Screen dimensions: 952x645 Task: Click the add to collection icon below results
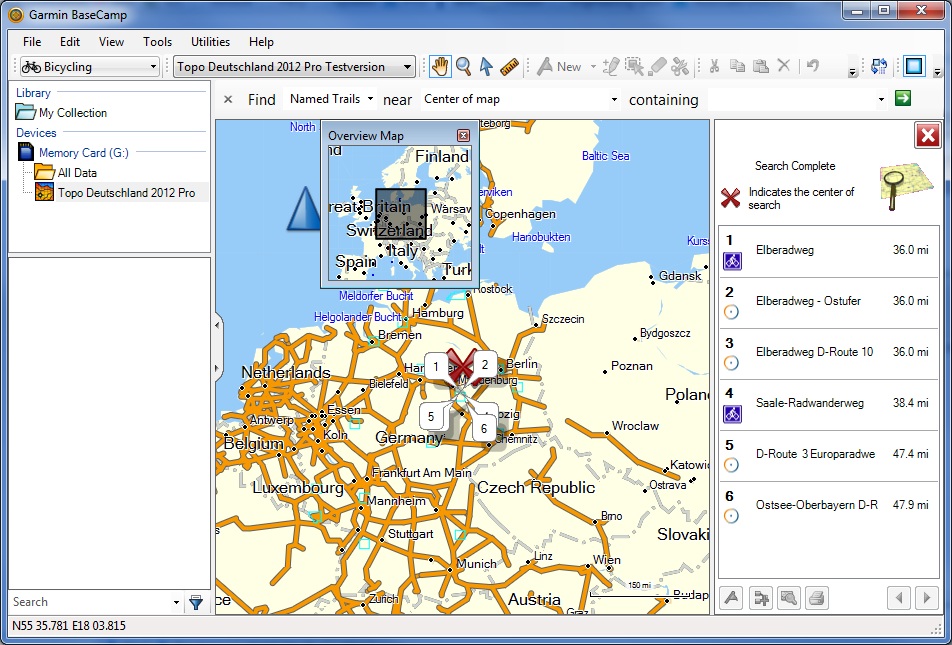coord(761,598)
